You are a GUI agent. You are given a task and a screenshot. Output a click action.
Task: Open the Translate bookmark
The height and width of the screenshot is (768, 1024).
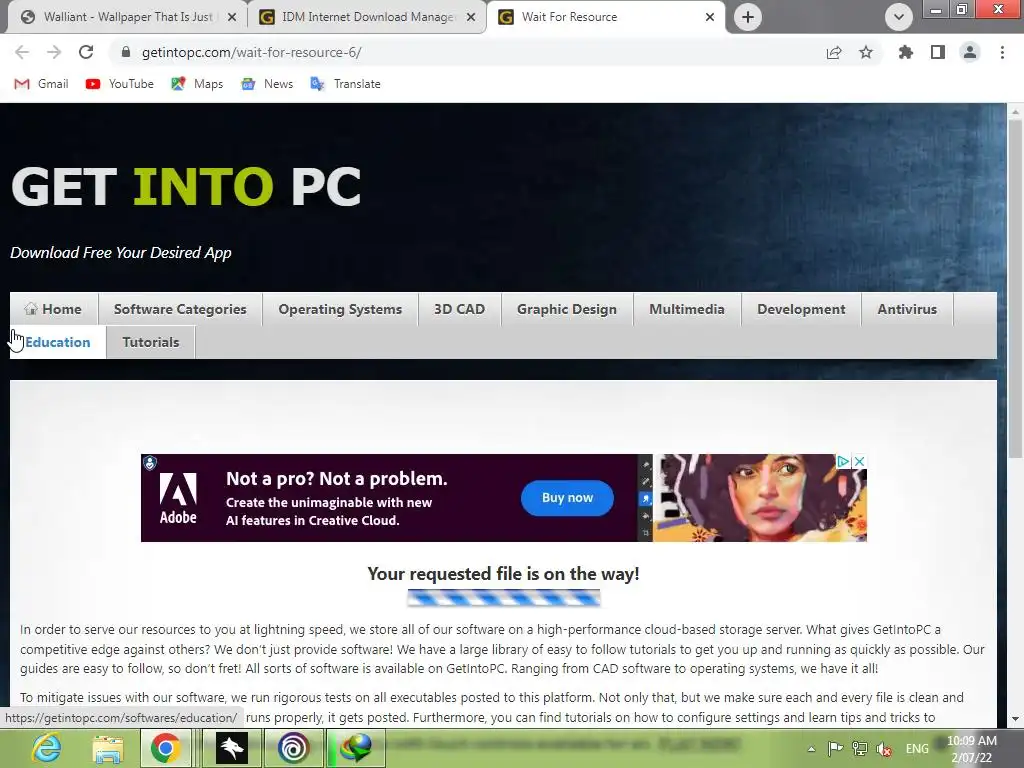(x=345, y=84)
